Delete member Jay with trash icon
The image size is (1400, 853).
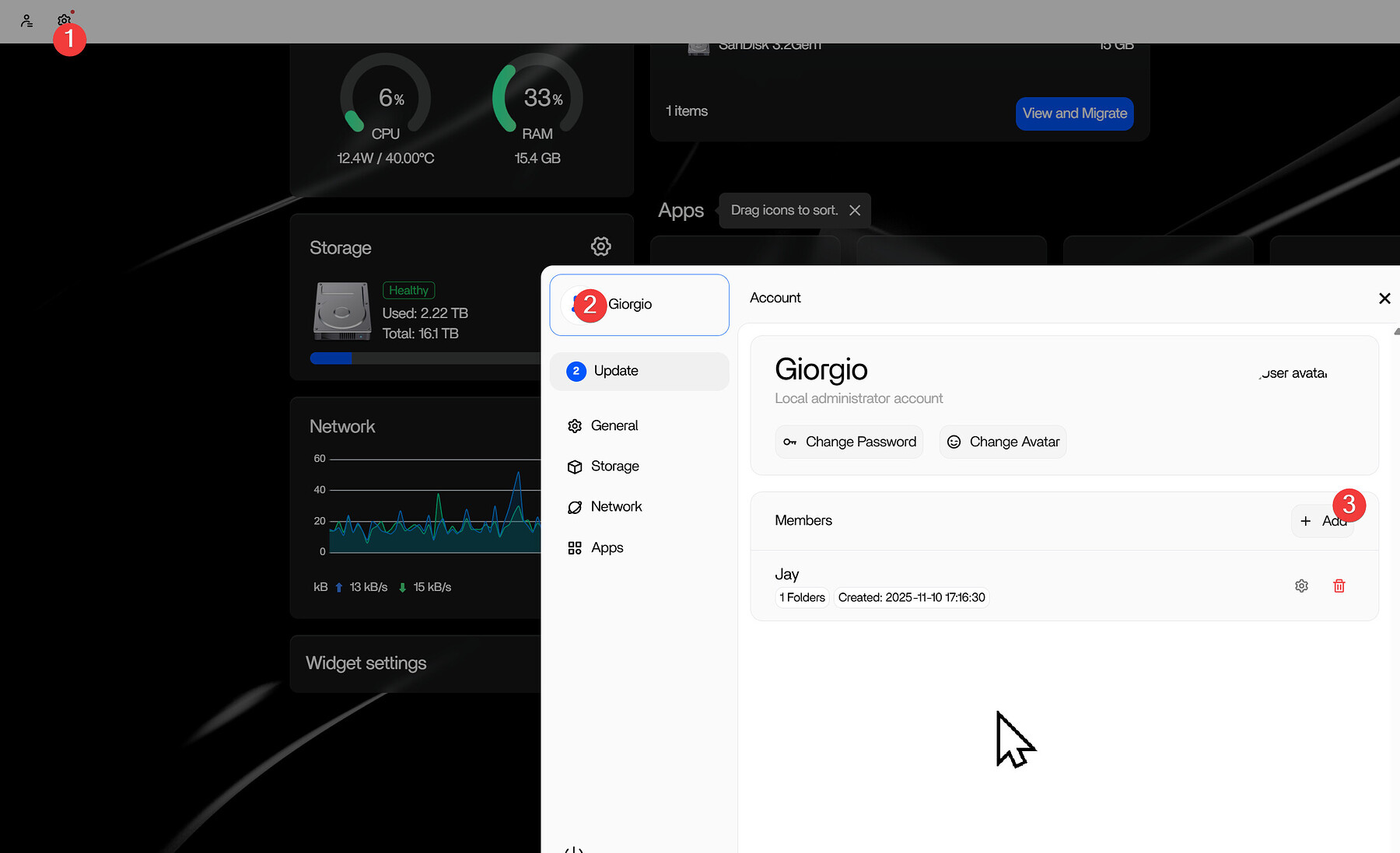pyautogui.click(x=1339, y=586)
